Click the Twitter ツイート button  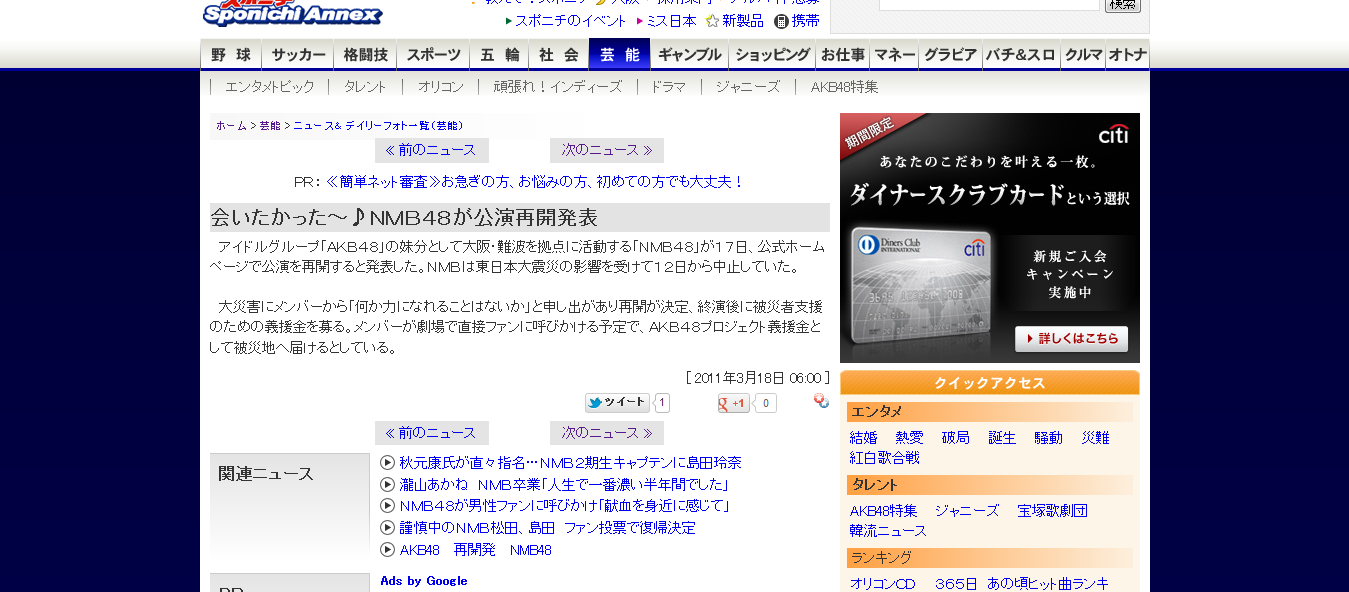click(618, 402)
